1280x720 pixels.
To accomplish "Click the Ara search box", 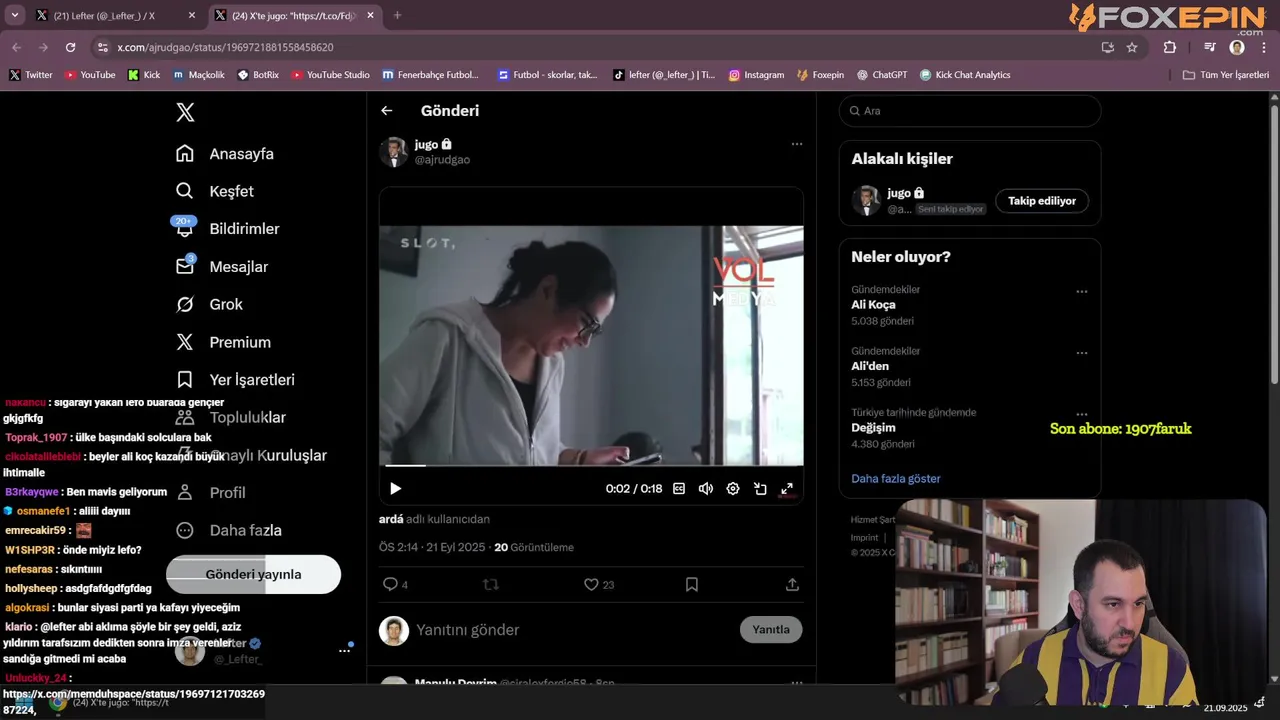I will [969, 111].
